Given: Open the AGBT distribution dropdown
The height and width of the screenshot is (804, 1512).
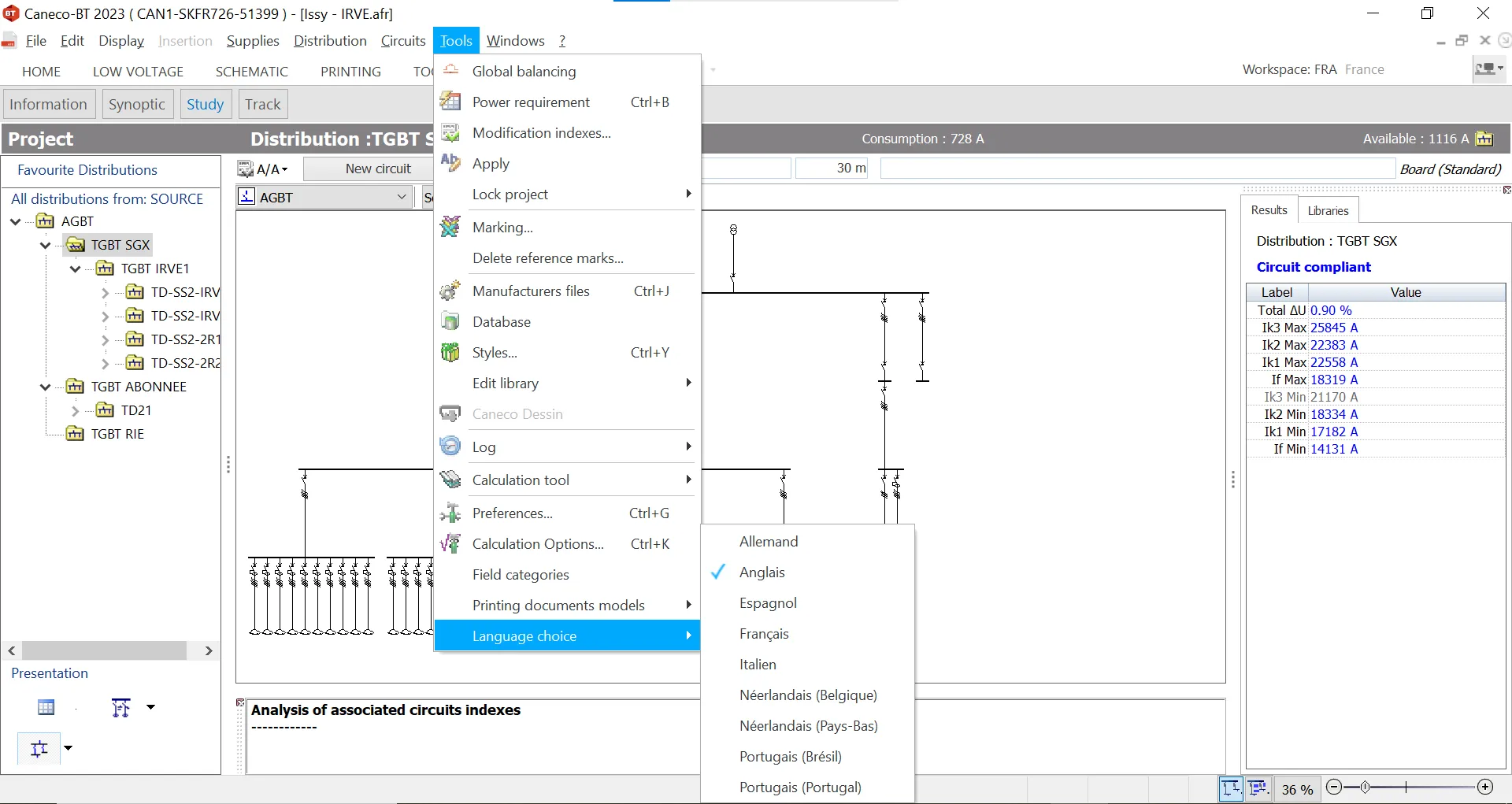Looking at the screenshot, I should 402,197.
